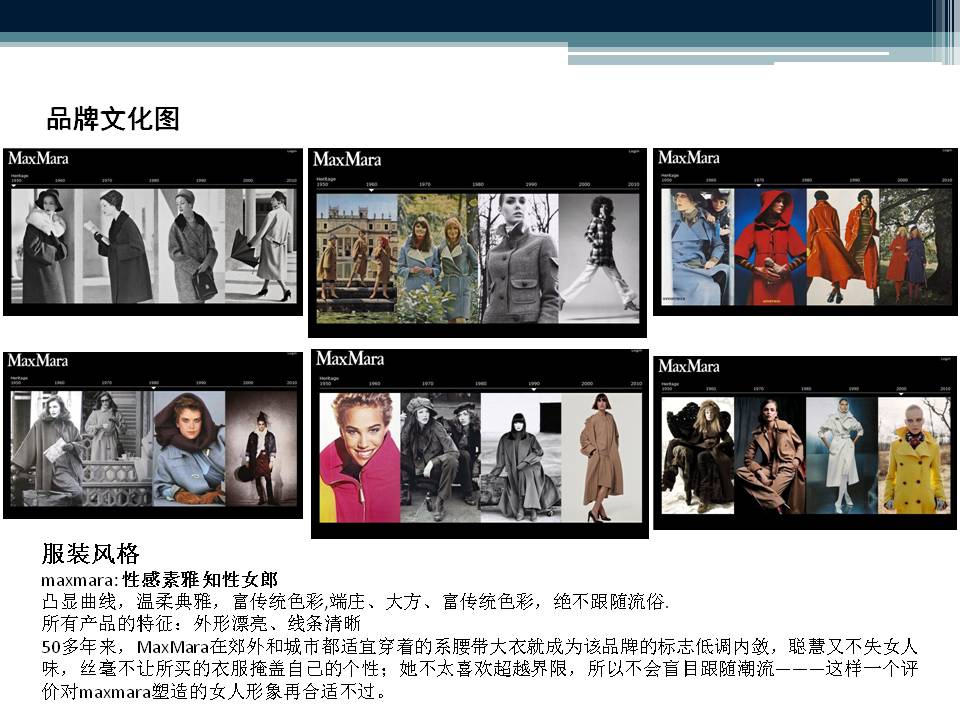Open the photo of woman carrying closed umbrella
The image size is (960, 720).
pos(261,246)
